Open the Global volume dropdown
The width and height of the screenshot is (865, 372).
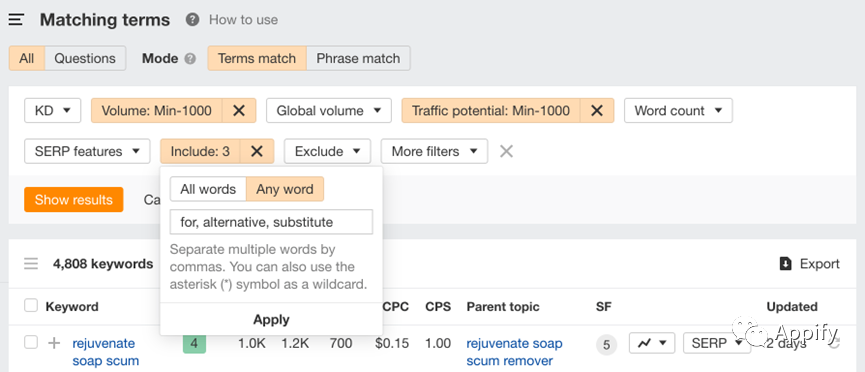pyautogui.click(x=329, y=110)
